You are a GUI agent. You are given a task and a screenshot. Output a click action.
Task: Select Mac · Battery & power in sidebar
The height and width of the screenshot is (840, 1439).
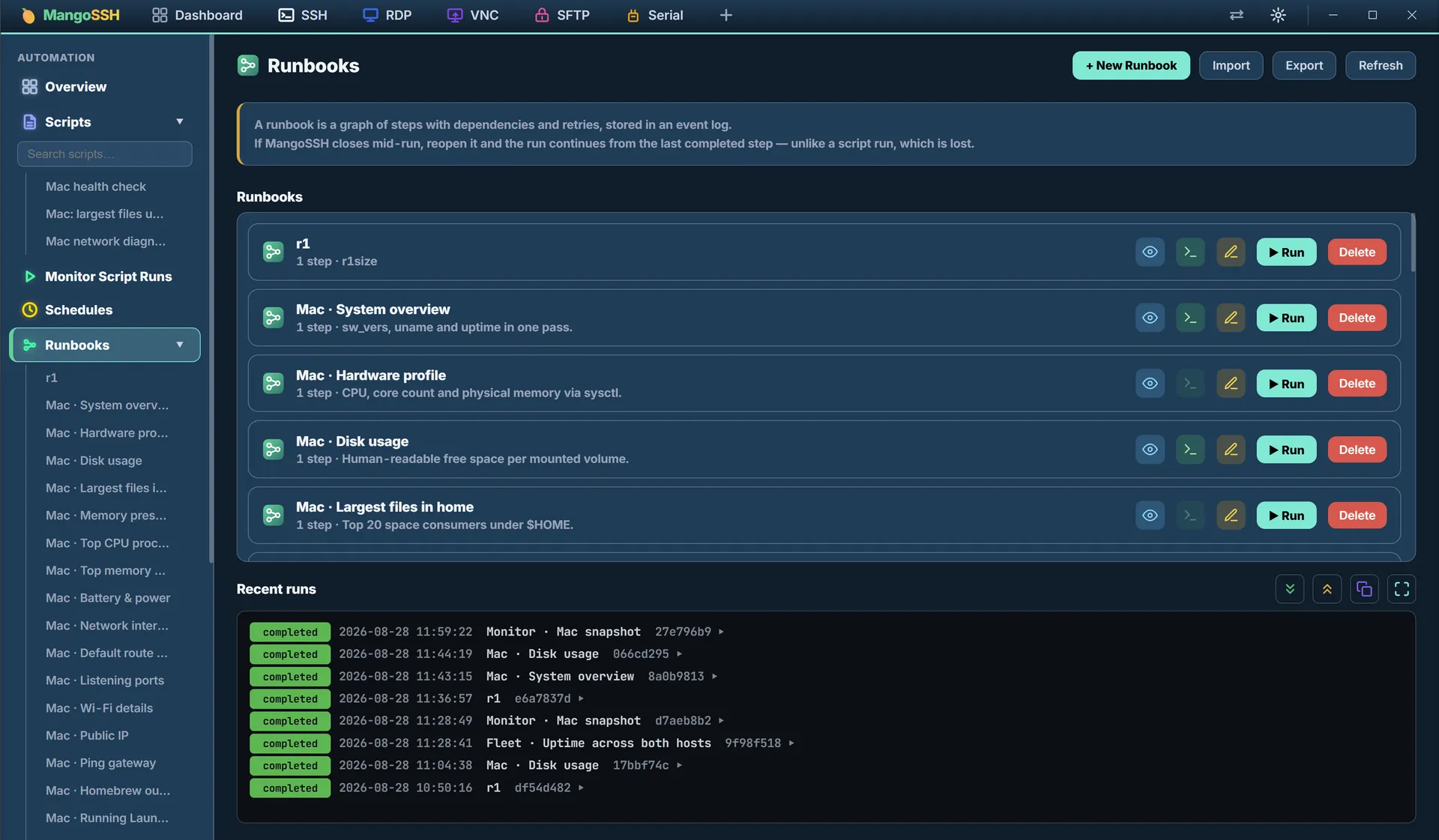click(x=108, y=598)
